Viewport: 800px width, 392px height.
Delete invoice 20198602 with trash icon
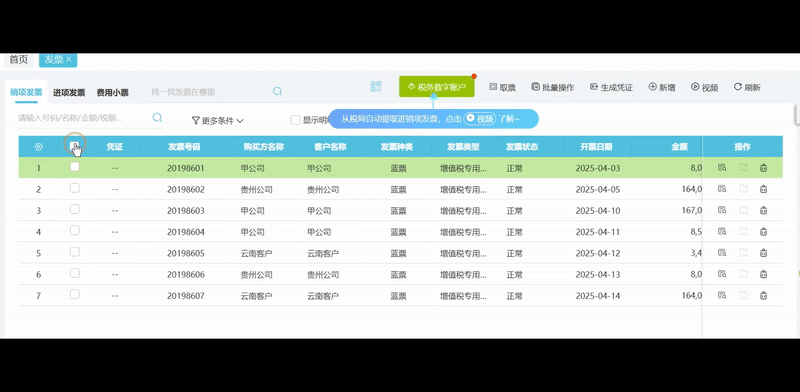763,189
